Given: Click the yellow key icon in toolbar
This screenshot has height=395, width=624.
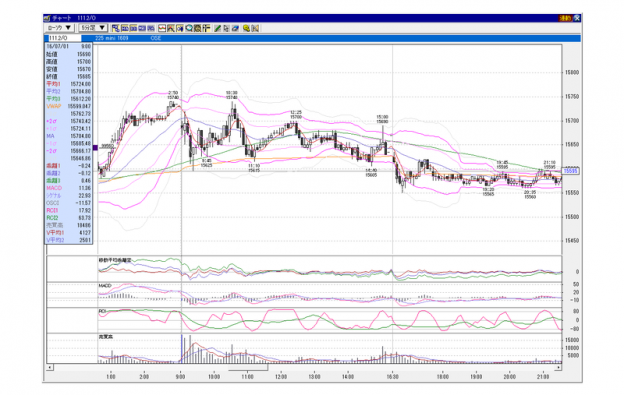Looking at the screenshot, I should 246,28.
